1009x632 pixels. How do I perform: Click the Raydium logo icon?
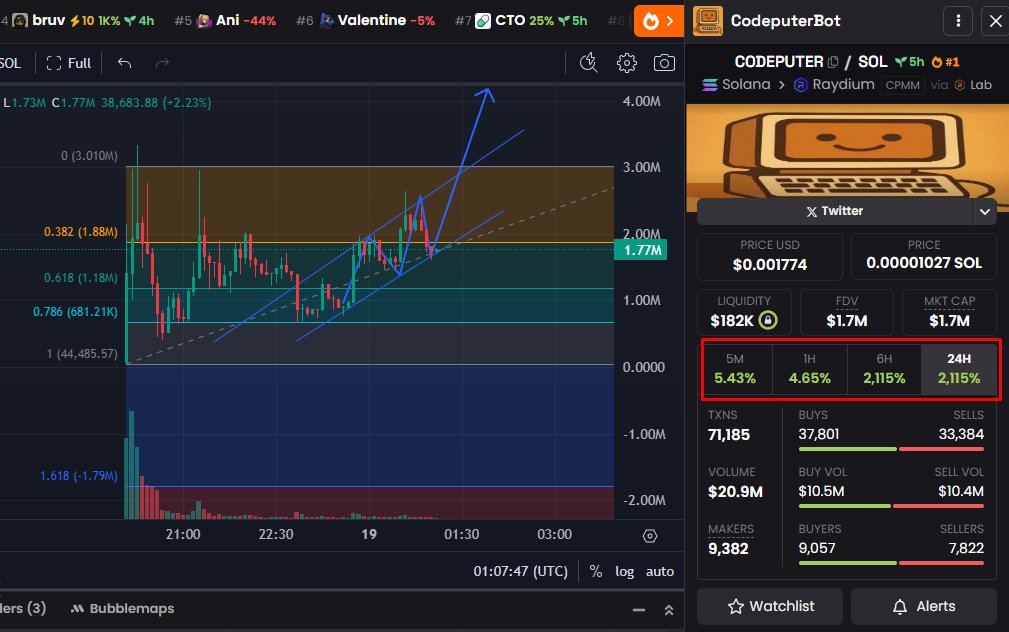pos(801,85)
